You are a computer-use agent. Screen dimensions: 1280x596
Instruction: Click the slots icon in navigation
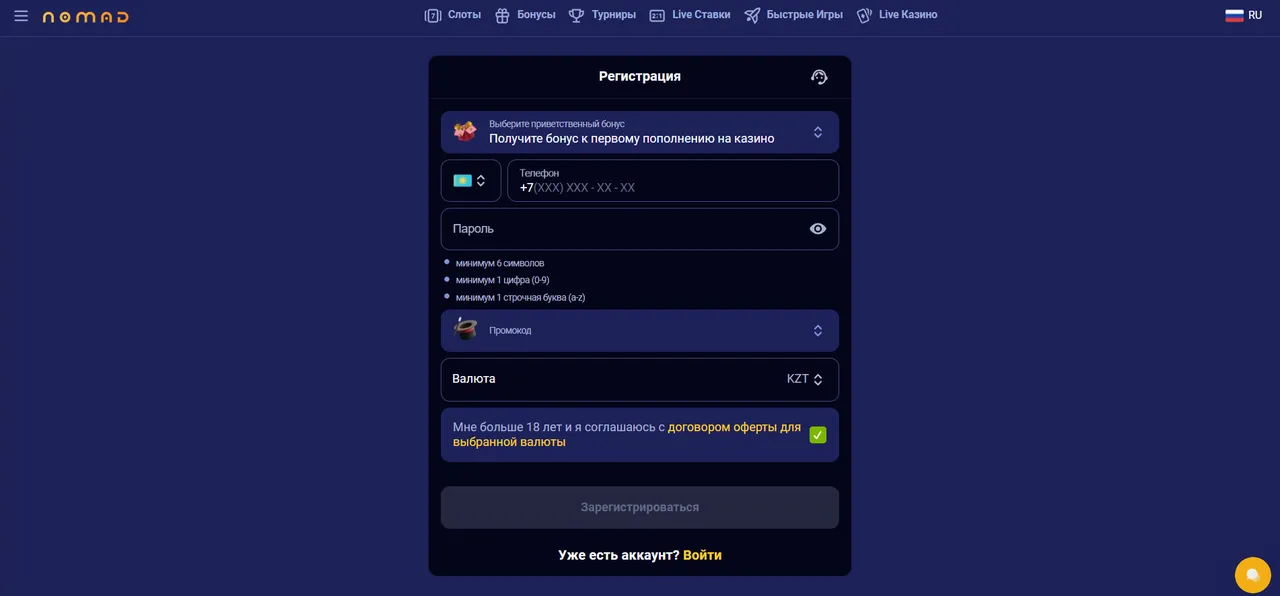tap(433, 16)
